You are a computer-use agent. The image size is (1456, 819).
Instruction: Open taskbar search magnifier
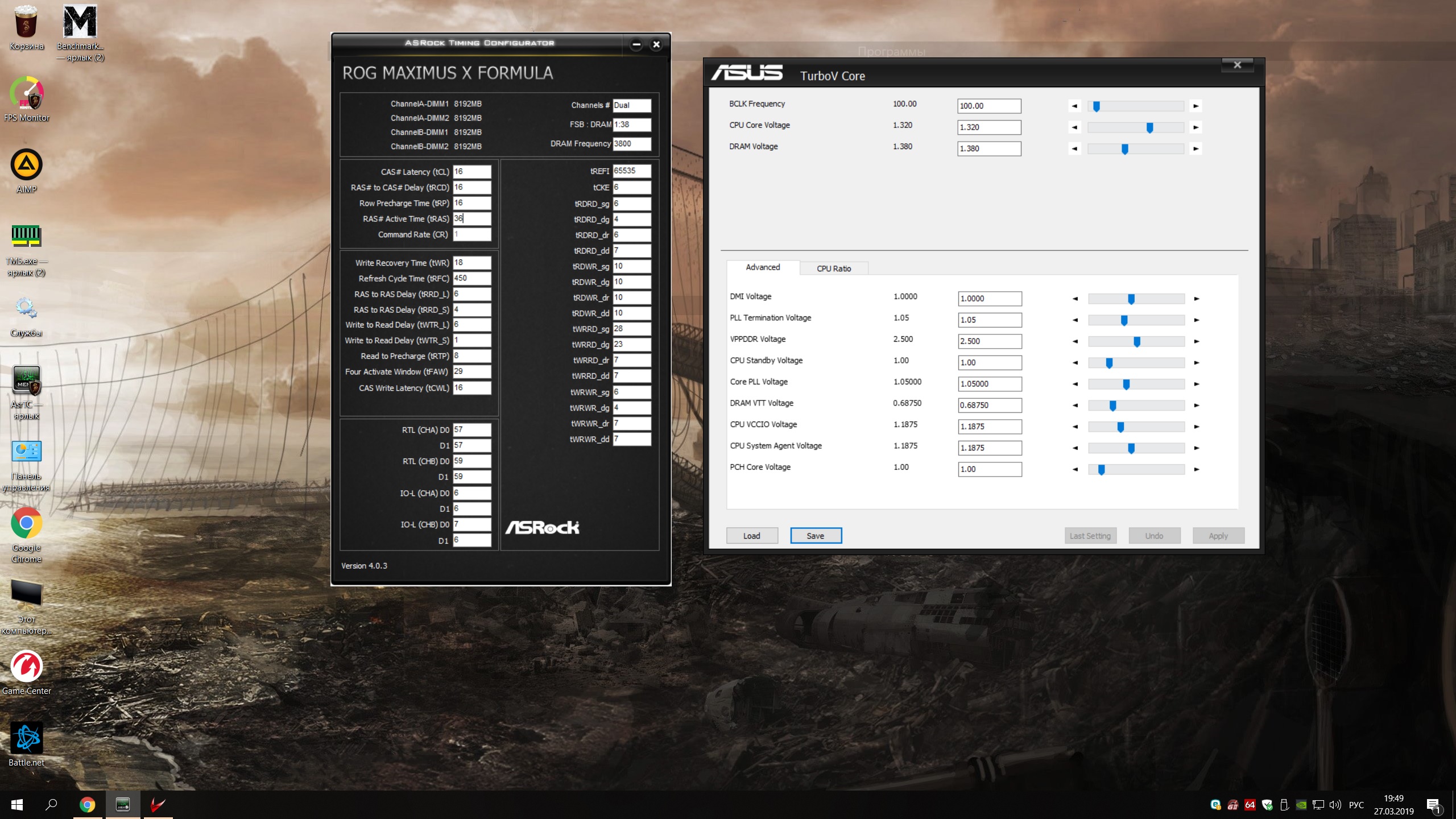coord(51,804)
